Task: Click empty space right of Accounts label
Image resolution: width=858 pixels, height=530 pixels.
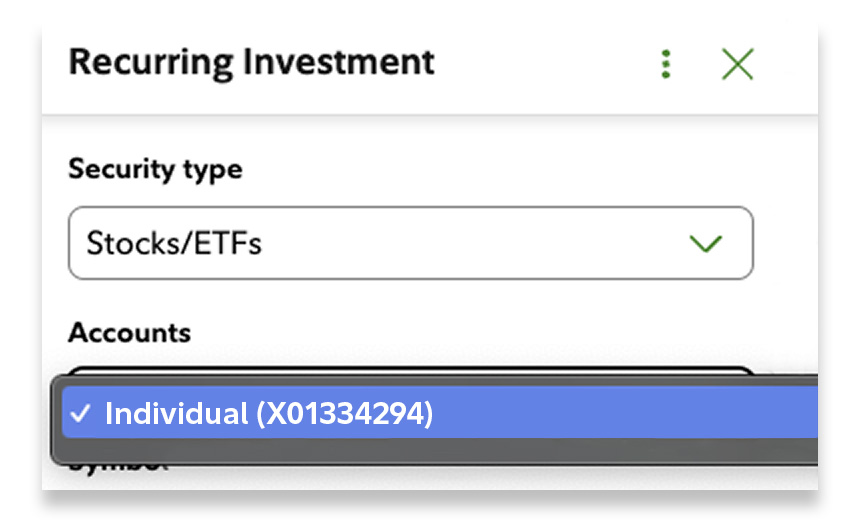Action: pos(450,332)
